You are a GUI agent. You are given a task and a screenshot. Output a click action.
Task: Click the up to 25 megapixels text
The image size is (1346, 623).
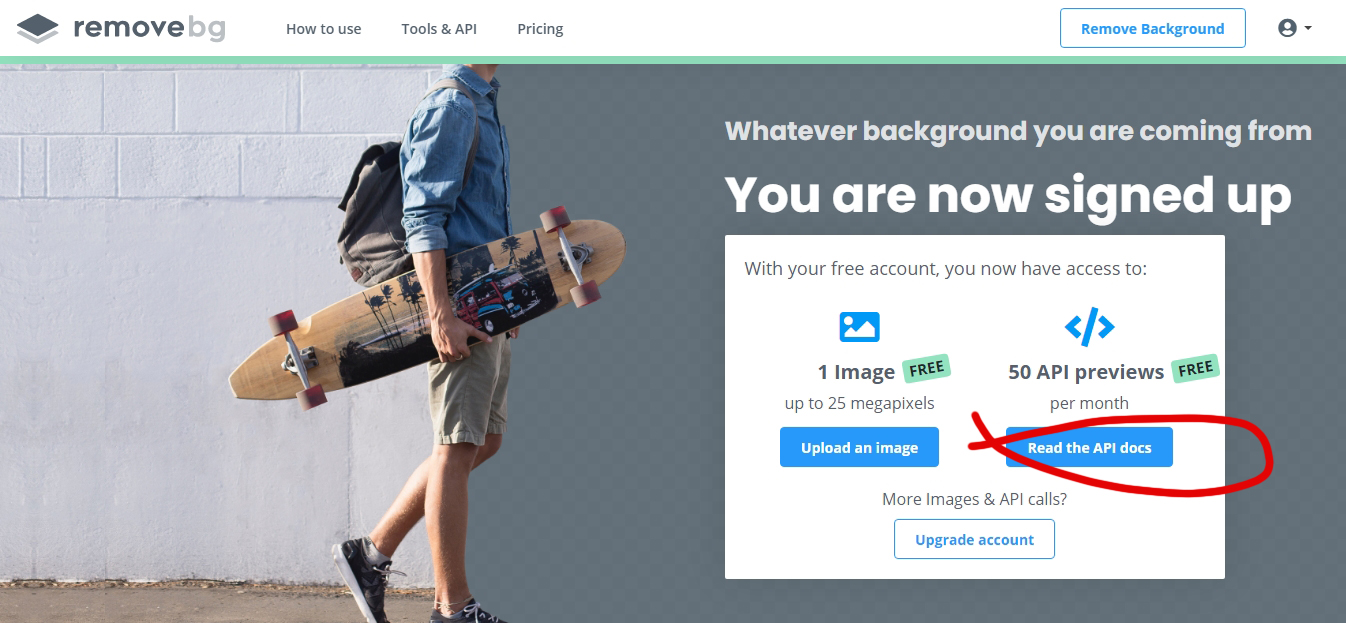pos(859,403)
